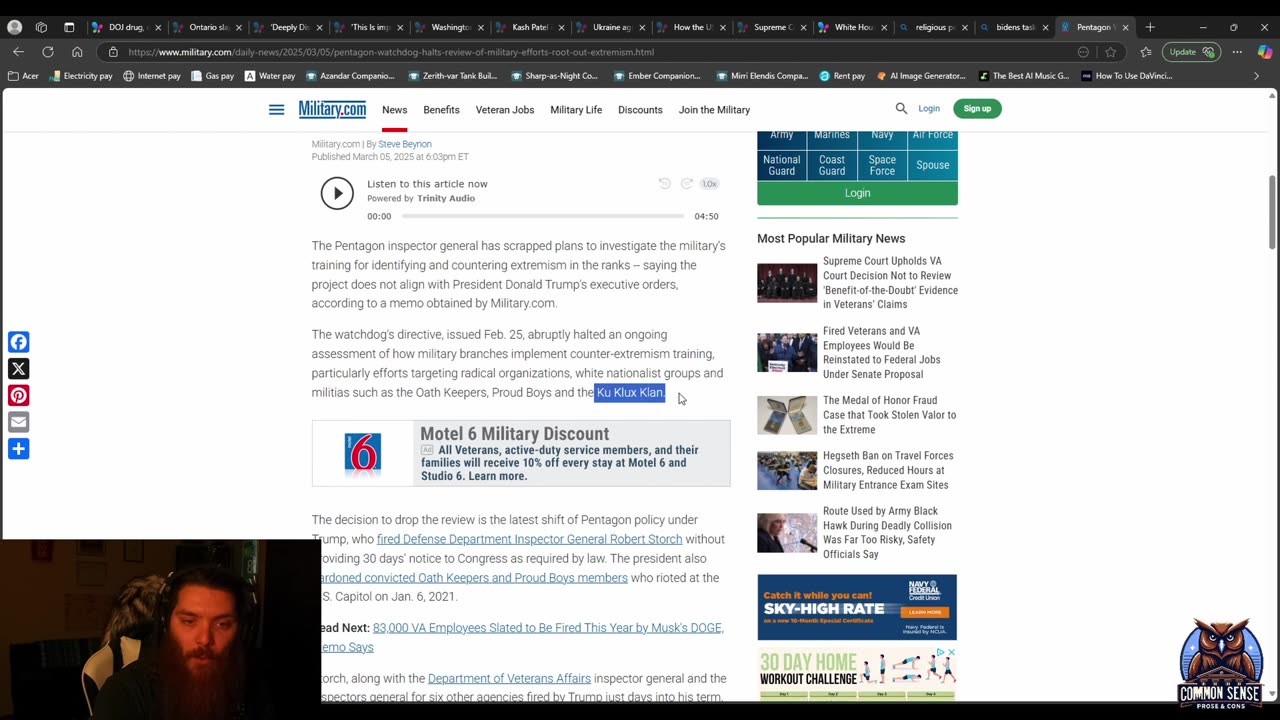Read Hegseth Ban on Travel story
This screenshot has height=720, width=1280.
(x=888, y=470)
